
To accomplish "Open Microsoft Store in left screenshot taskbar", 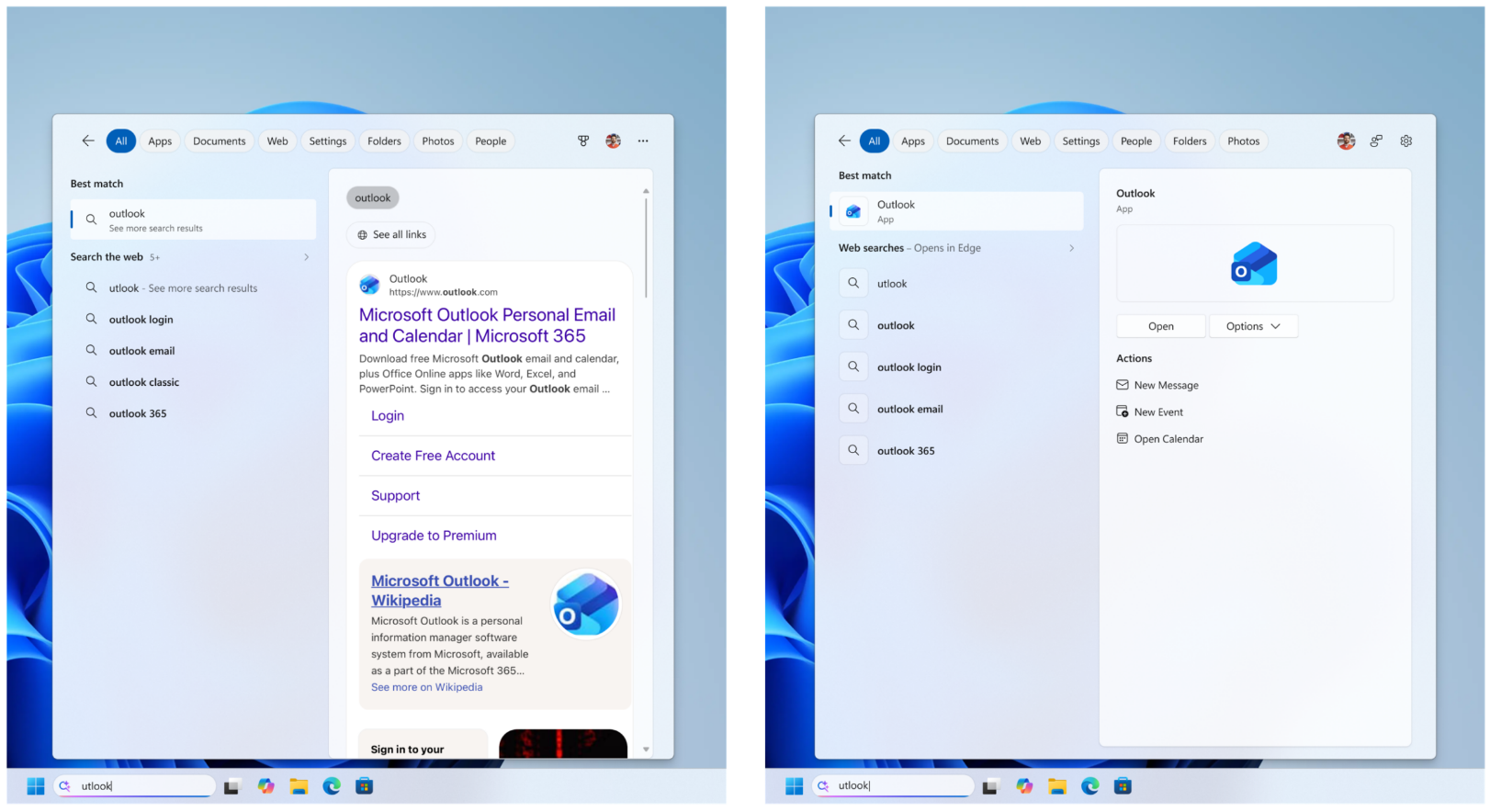I will point(365,786).
